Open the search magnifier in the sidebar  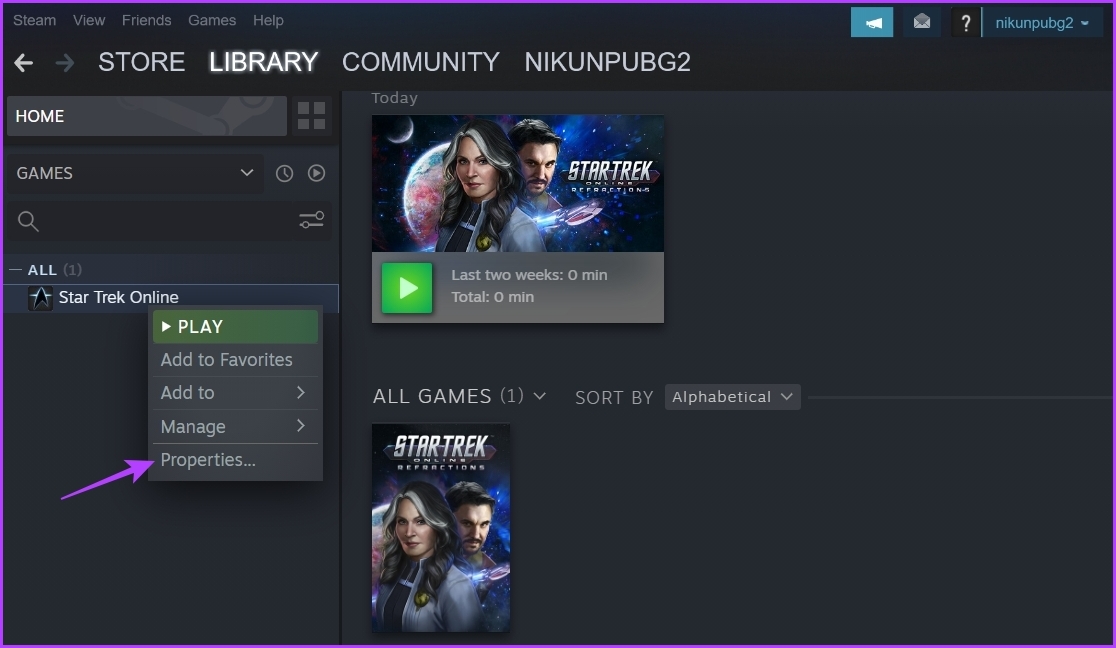click(28, 220)
